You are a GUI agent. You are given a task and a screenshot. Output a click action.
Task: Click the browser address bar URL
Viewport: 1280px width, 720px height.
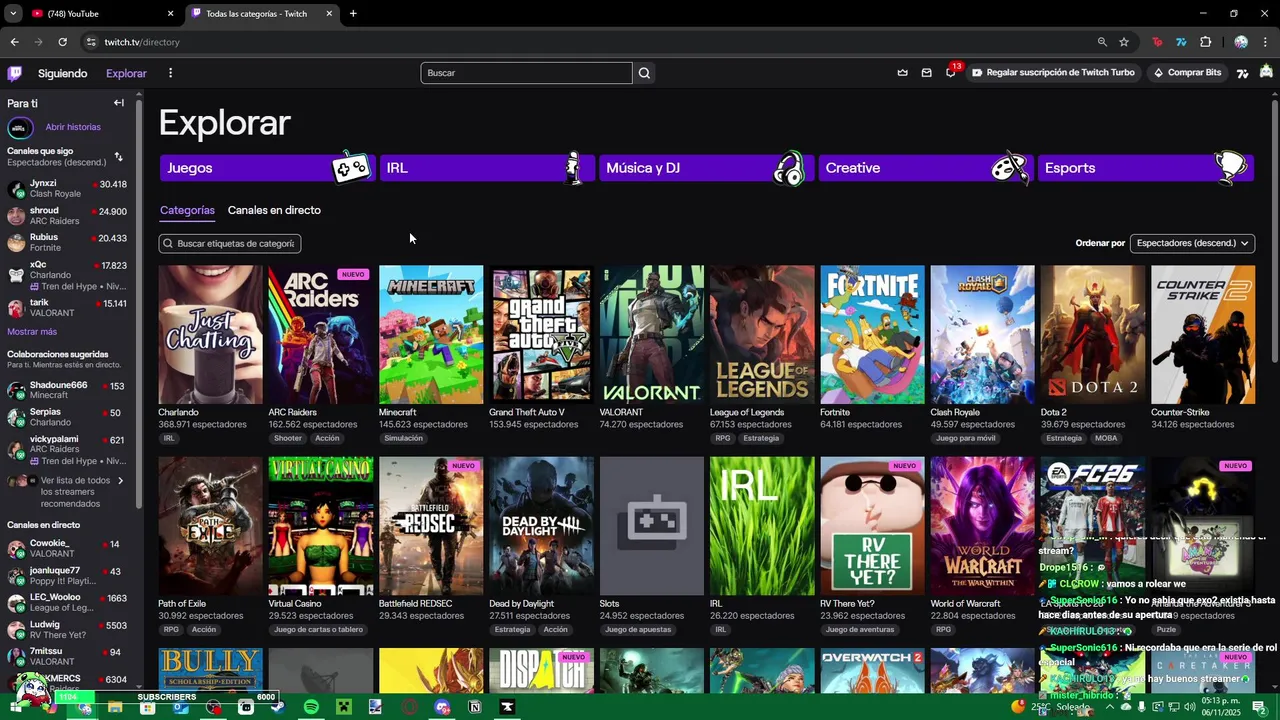click(142, 42)
